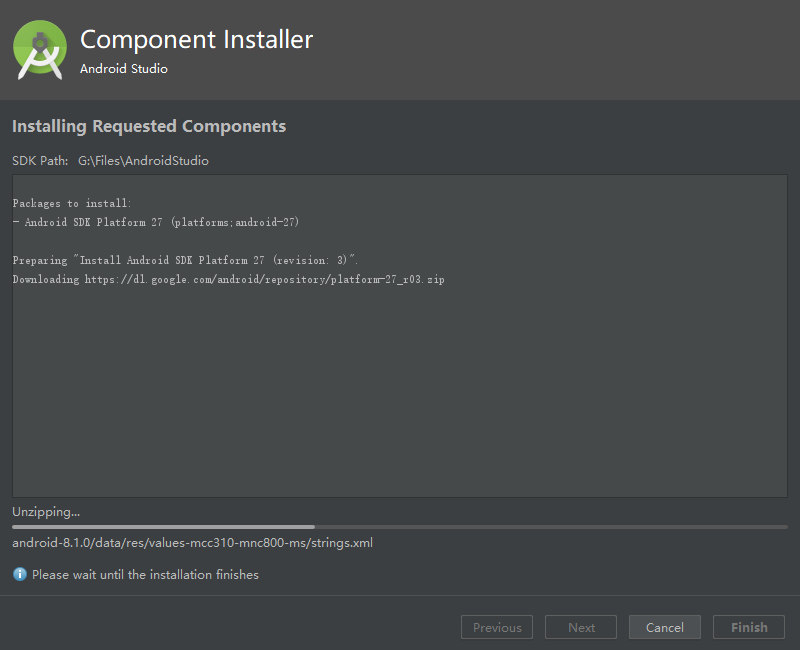Click the Android Studio robot logo icon
Viewport: 800px width, 650px height.
point(40,48)
